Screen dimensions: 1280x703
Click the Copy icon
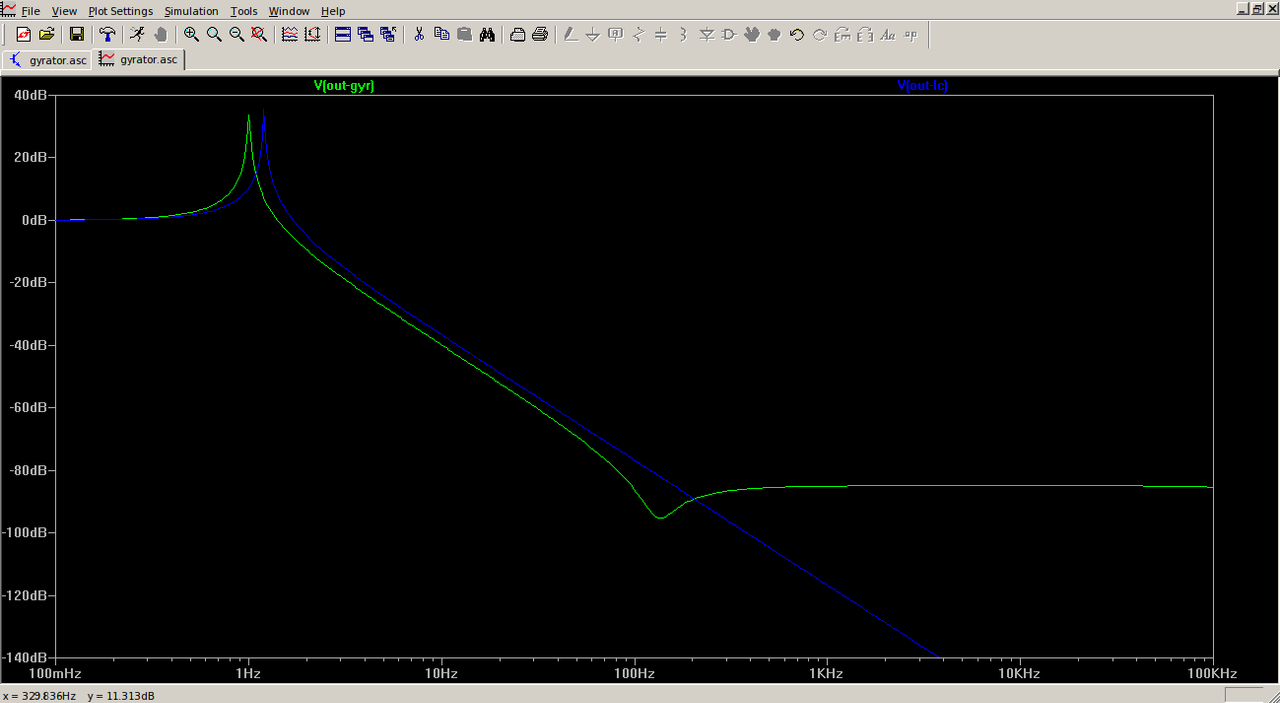pos(442,34)
